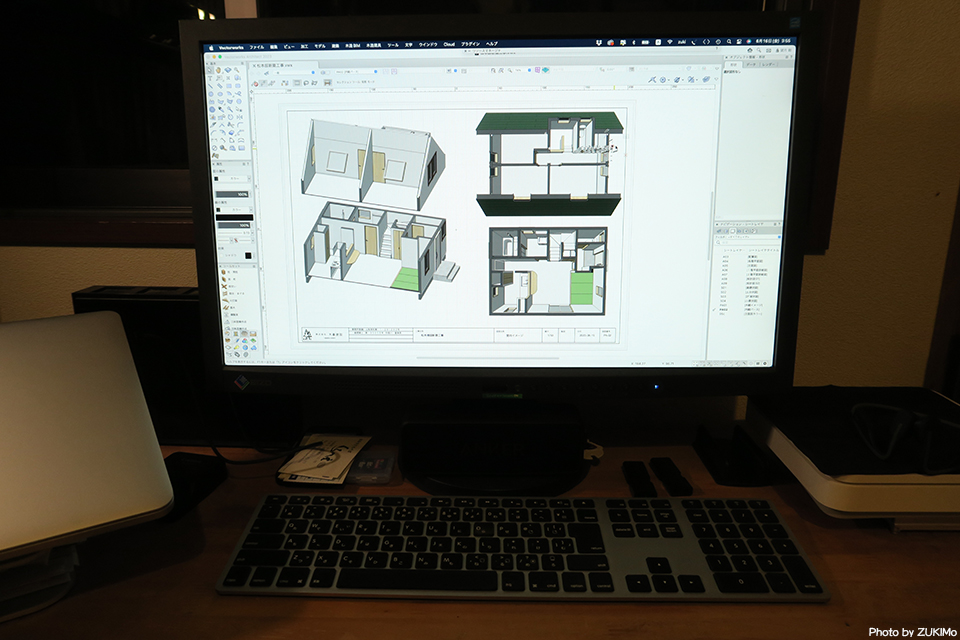960x640 pixels.
Task: Open the Cloud menu
Action: [449, 45]
